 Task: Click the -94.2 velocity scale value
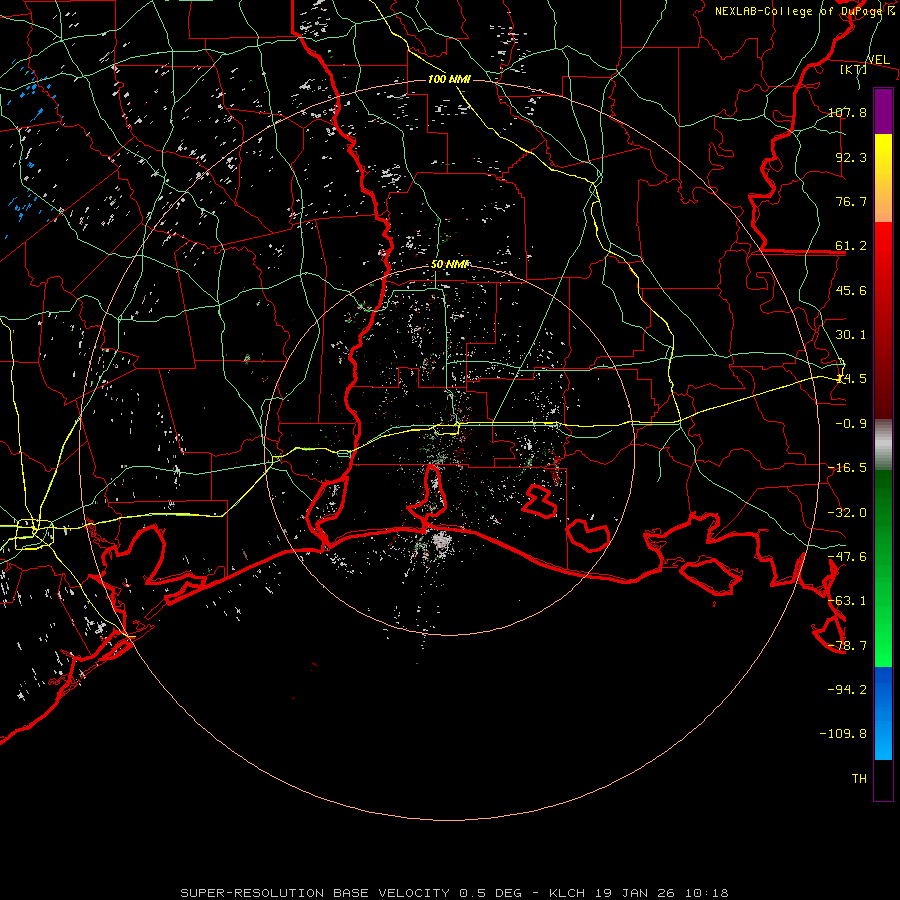pos(847,689)
